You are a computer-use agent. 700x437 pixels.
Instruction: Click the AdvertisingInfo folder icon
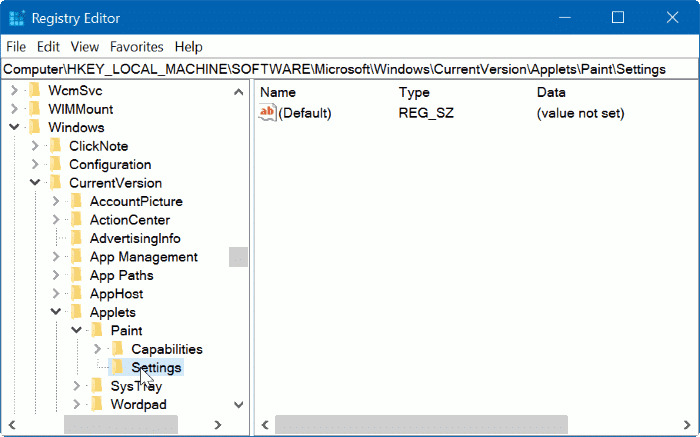[x=76, y=238]
